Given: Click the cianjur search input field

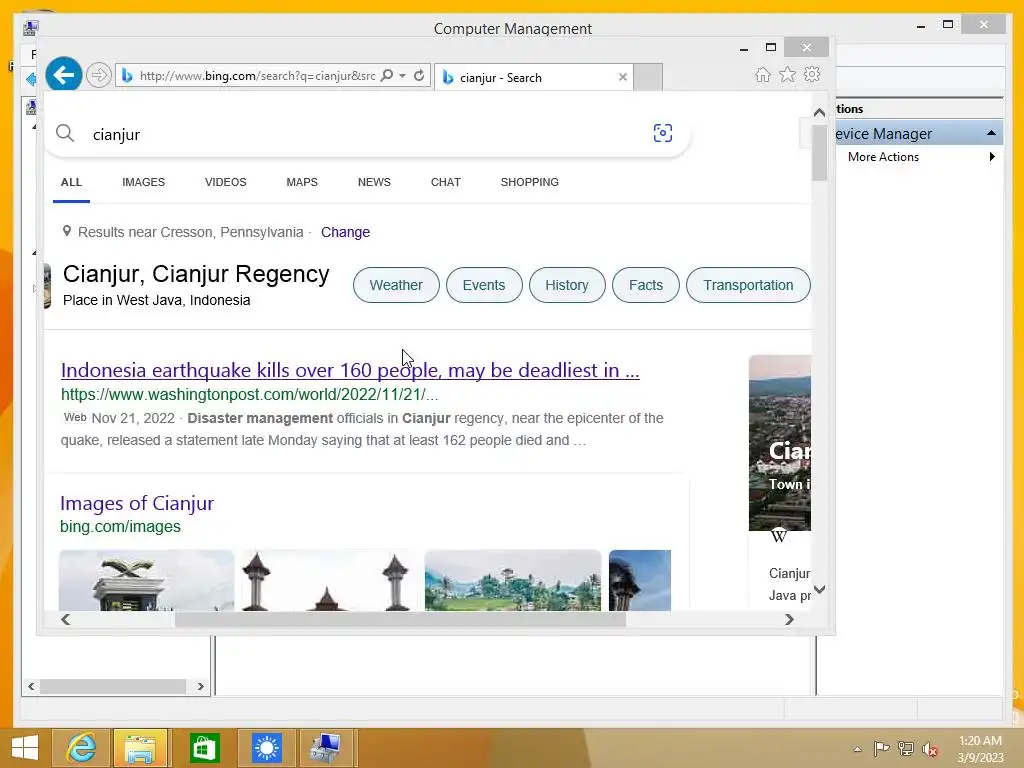Looking at the screenshot, I should pos(366,134).
